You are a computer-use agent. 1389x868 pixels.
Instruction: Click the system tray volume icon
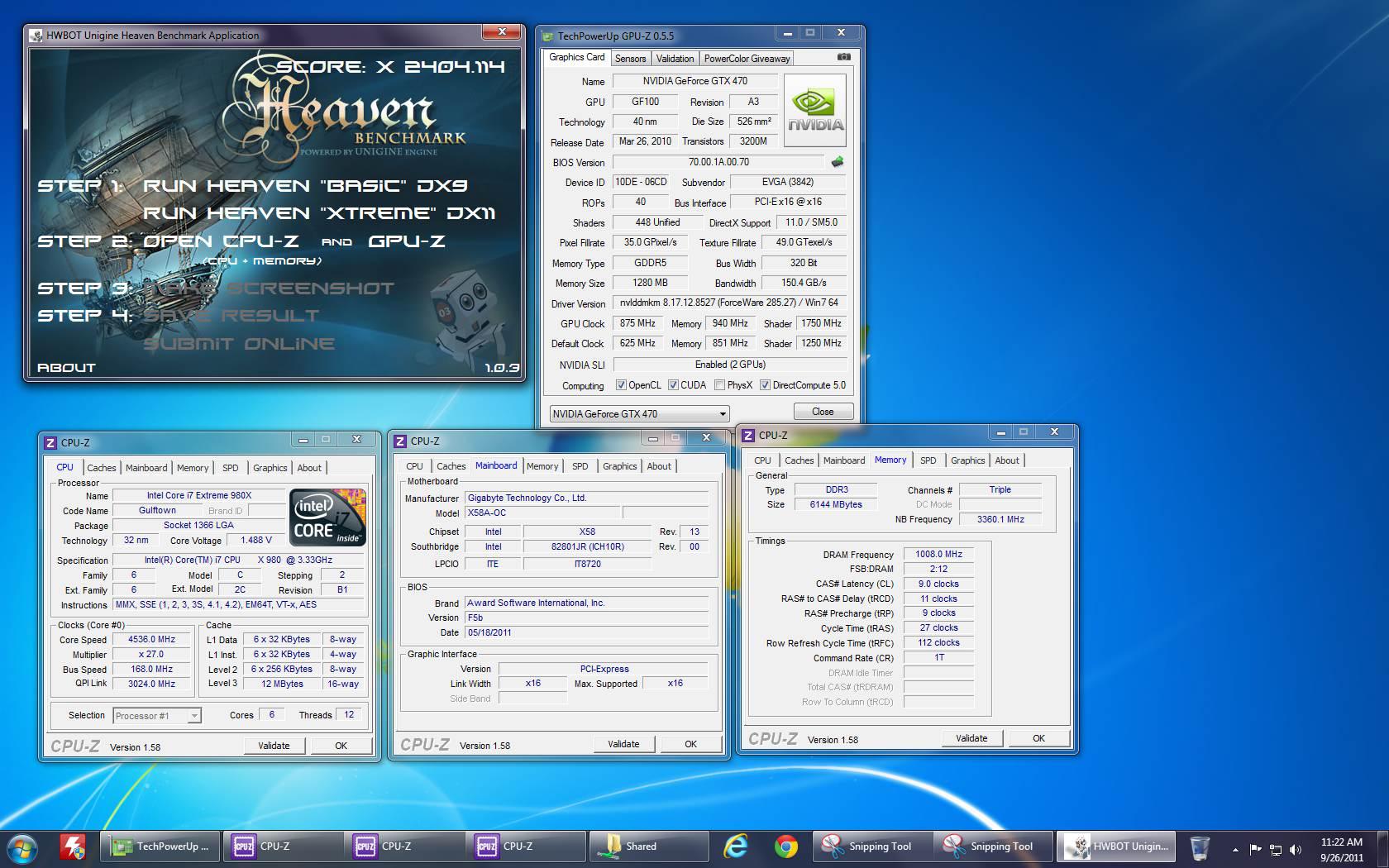pyautogui.click(x=1296, y=849)
